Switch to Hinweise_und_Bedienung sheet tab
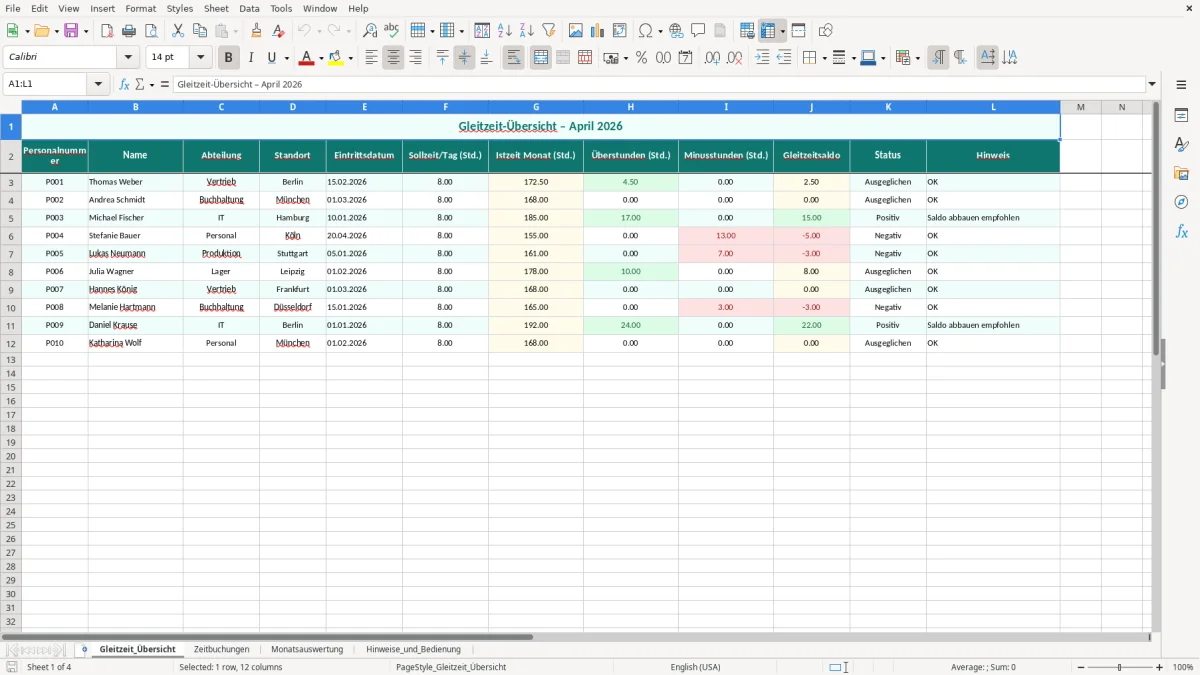1200x675 pixels. [413, 649]
